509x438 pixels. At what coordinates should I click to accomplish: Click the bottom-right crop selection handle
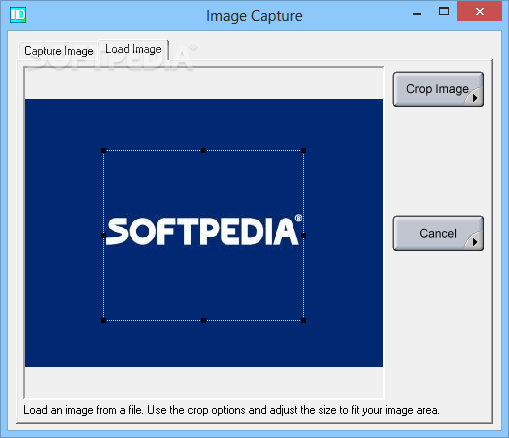(x=303, y=320)
